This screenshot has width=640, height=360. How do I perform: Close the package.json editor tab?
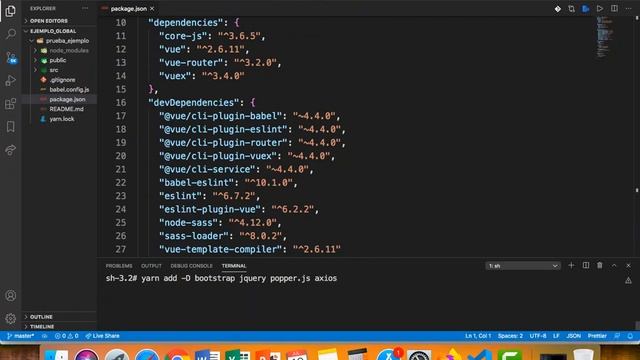coord(152,9)
